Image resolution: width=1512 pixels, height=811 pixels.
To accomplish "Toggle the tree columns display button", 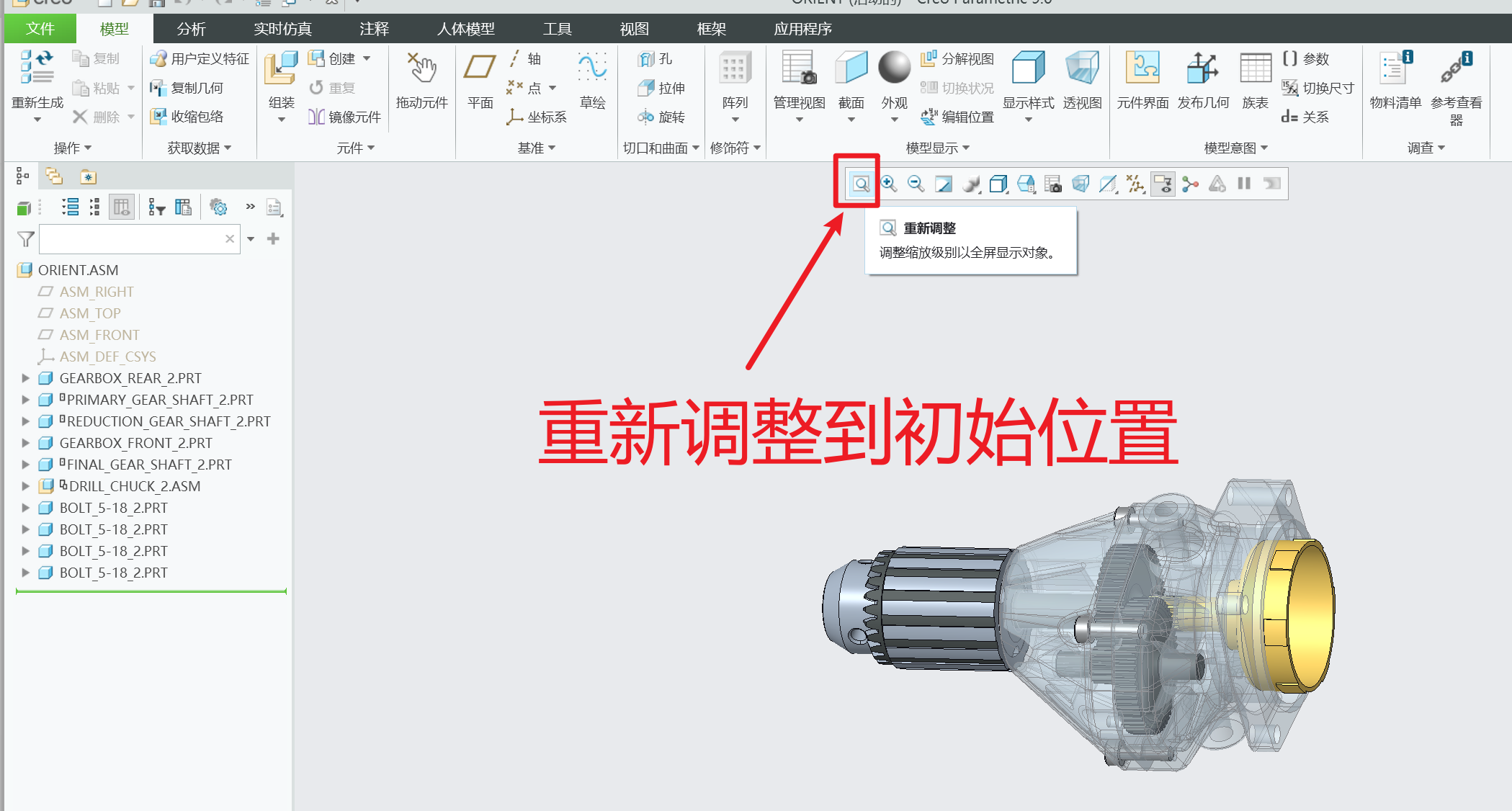I will [x=121, y=208].
